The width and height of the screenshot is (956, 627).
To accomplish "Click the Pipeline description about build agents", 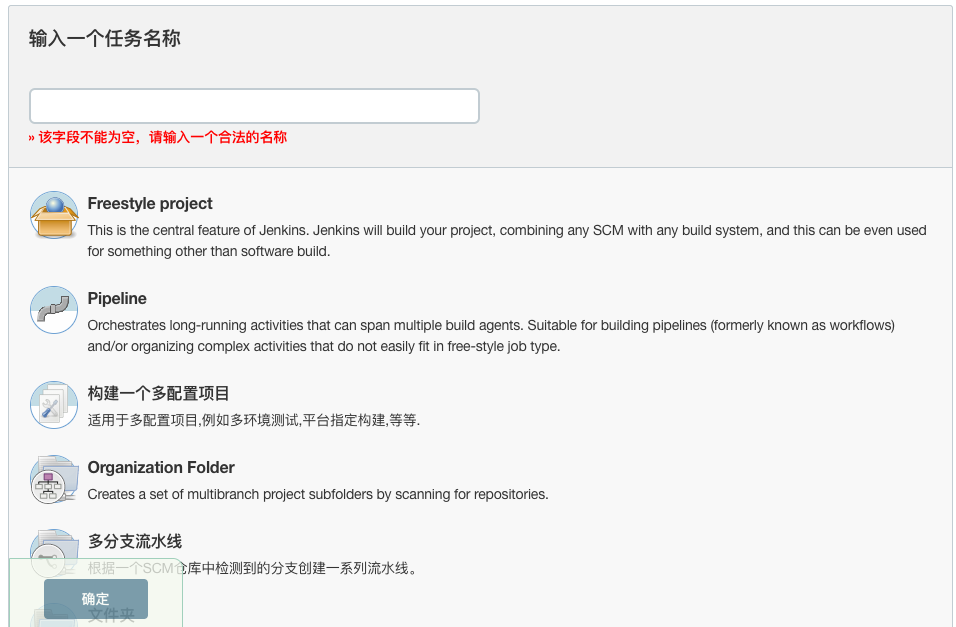I will pyautogui.click(x=490, y=335).
